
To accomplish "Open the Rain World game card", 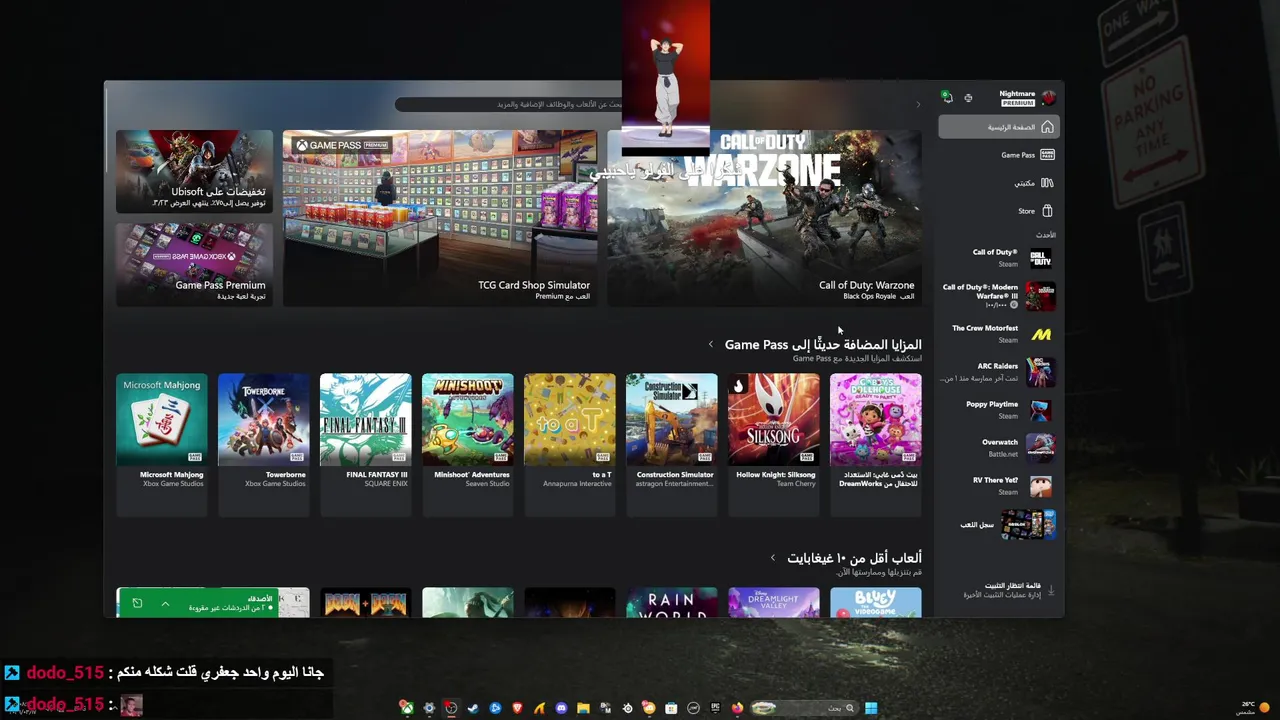I will tap(672, 603).
